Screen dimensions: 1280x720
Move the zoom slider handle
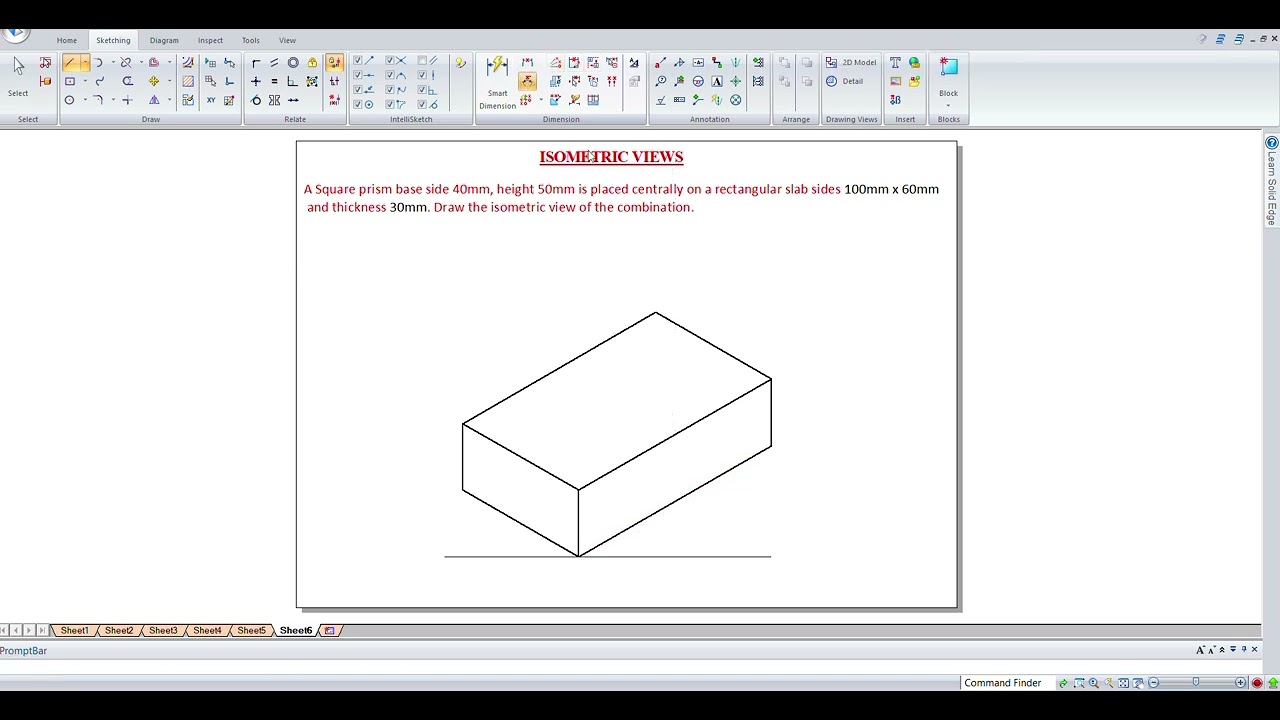pyautogui.click(x=1195, y=683)
